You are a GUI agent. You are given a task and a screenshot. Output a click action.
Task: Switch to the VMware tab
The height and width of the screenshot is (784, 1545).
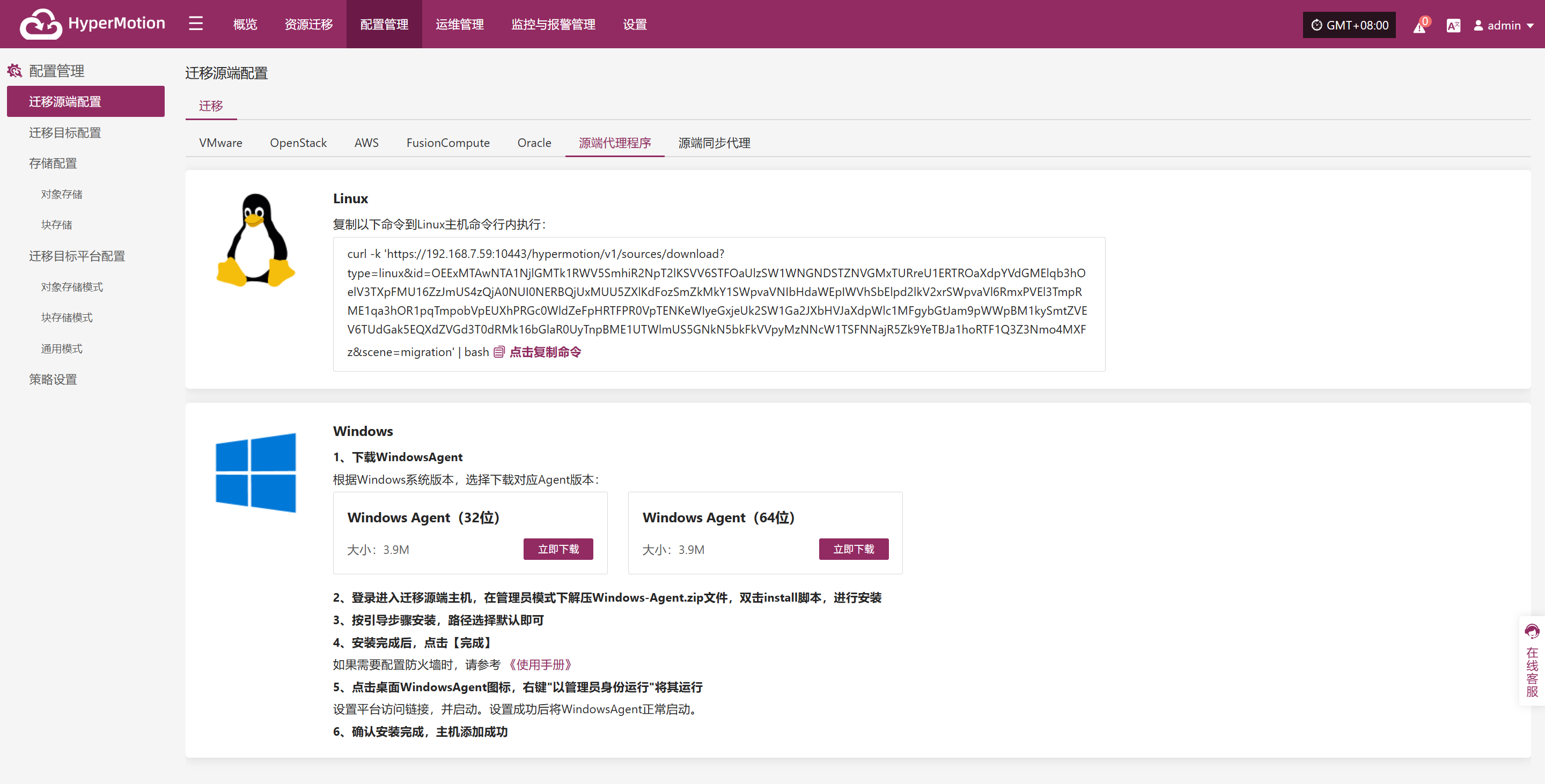tap(220, 143)
